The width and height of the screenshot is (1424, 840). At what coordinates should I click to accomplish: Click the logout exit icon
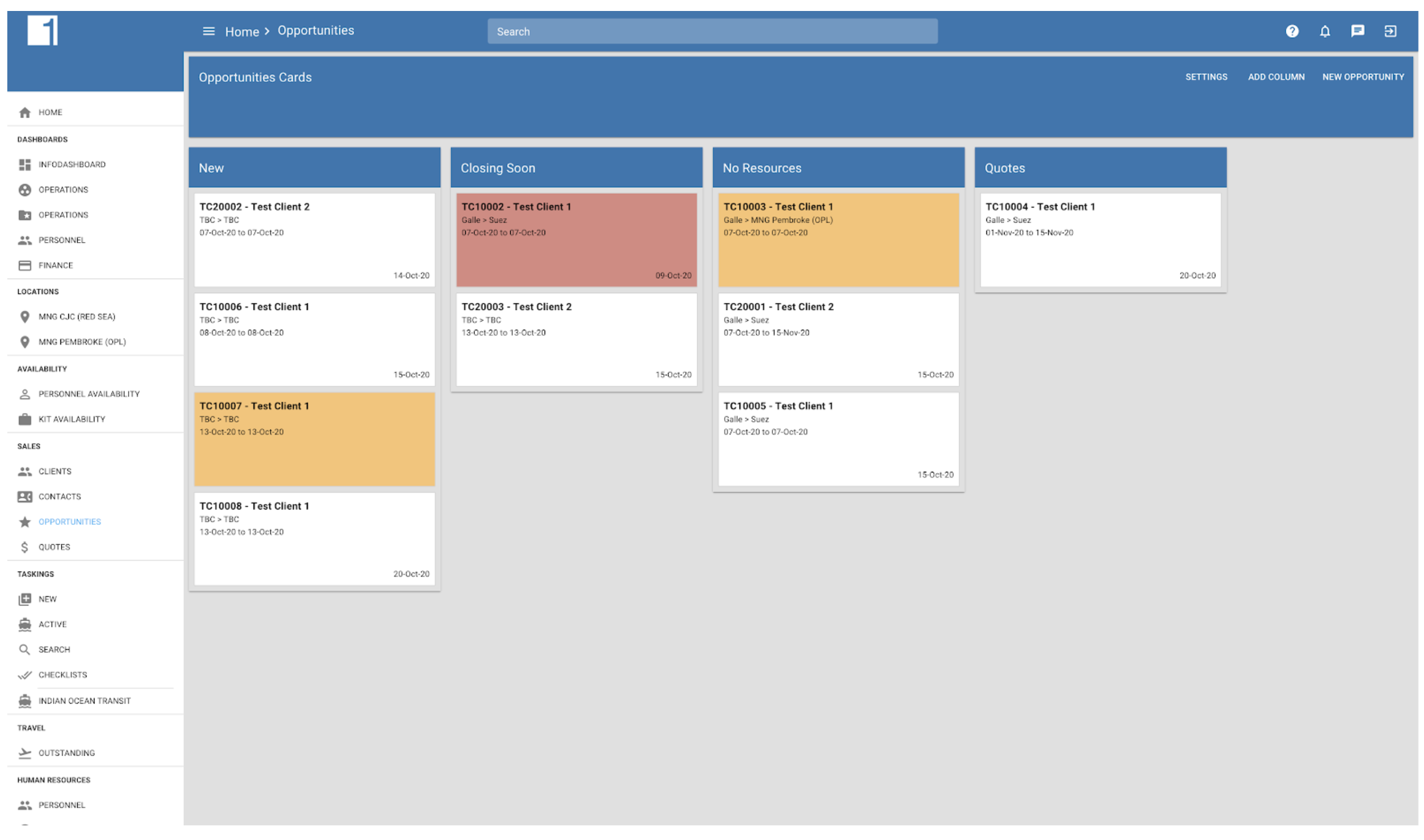(1390, 31)
